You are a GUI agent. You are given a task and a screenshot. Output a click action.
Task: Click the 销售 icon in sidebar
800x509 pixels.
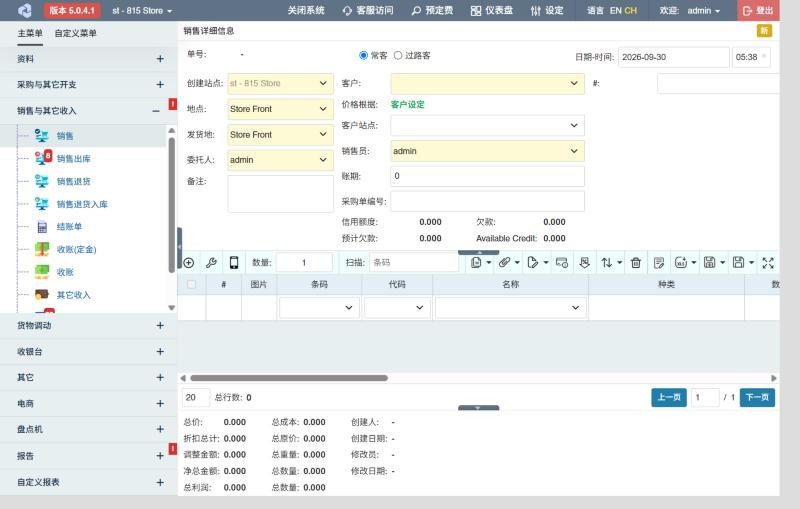pos(41,135)
